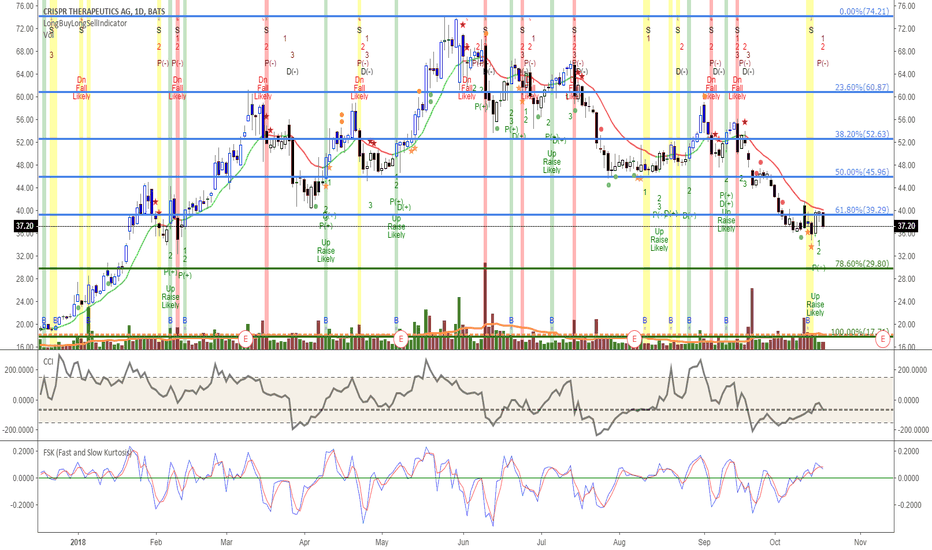
Task: Click the 37.20 current price tag on right axis
Action: 905,226
